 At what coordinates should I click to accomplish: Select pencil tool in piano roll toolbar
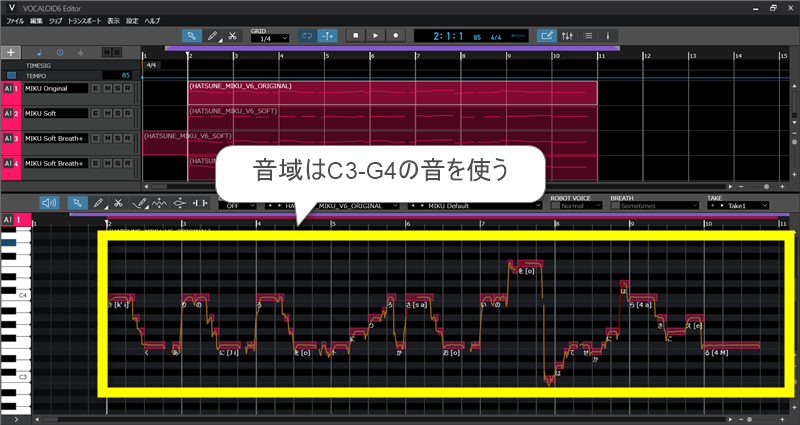click(98, 203)
